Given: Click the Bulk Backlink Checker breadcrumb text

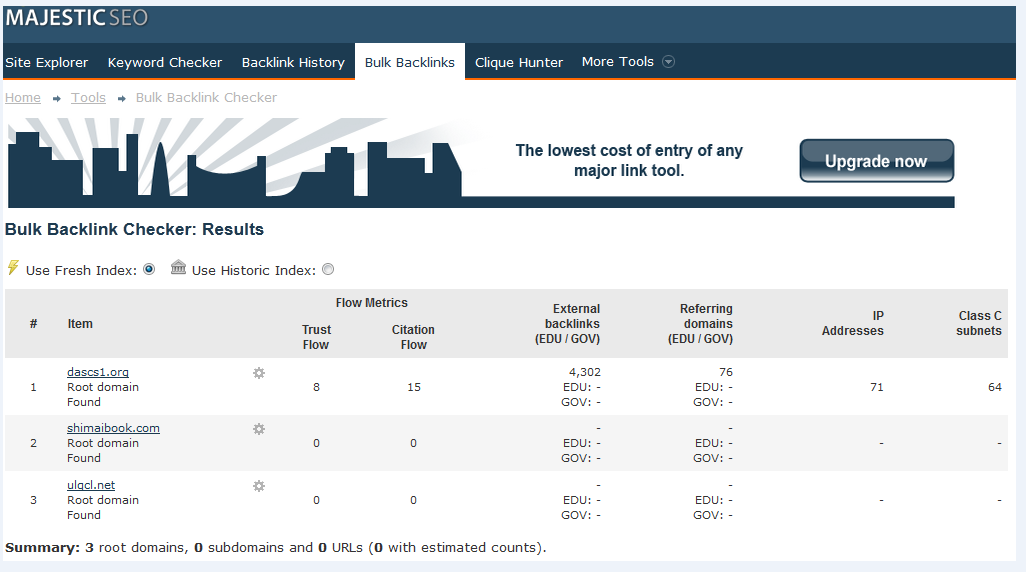Looking at the screenshot, I should coord(206,98).
